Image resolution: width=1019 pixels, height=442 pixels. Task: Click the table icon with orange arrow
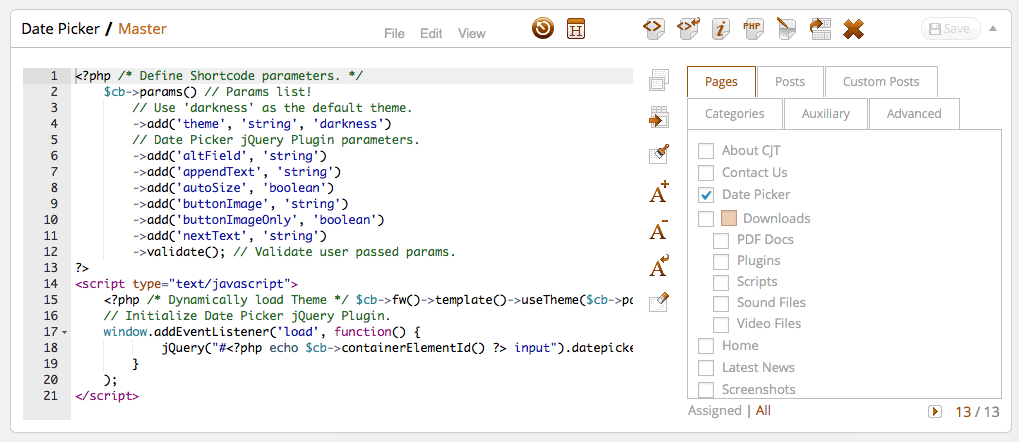(659, 117)
